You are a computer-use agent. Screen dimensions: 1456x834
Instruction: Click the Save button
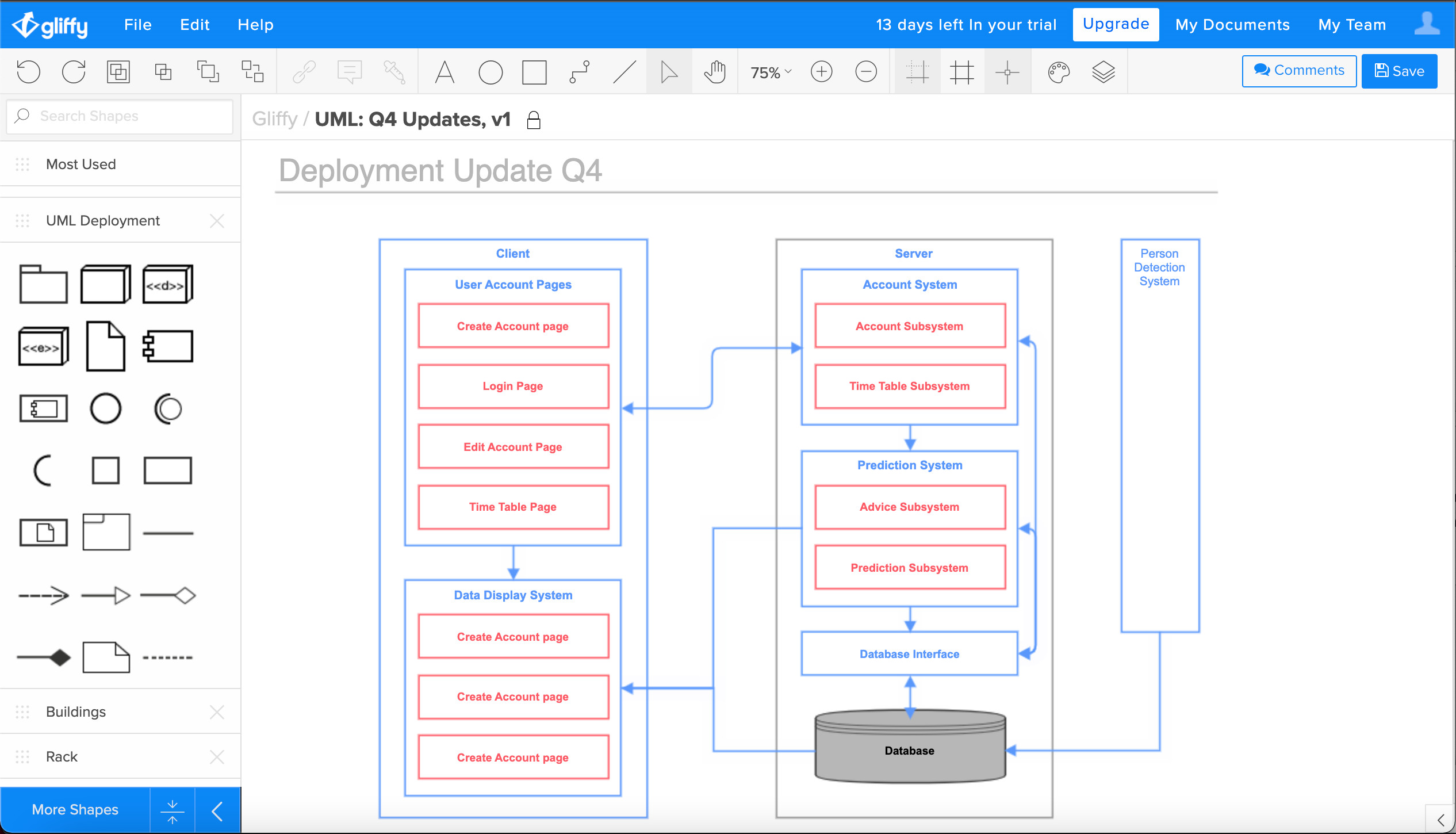pyautogui.click(x=1399, y=71)
